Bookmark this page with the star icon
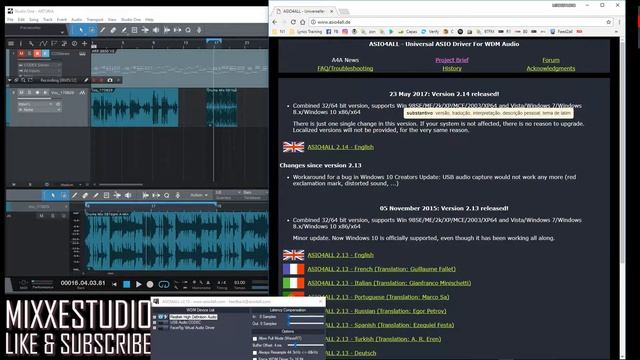This screenshot has width=640, height=360. point(609,22)
